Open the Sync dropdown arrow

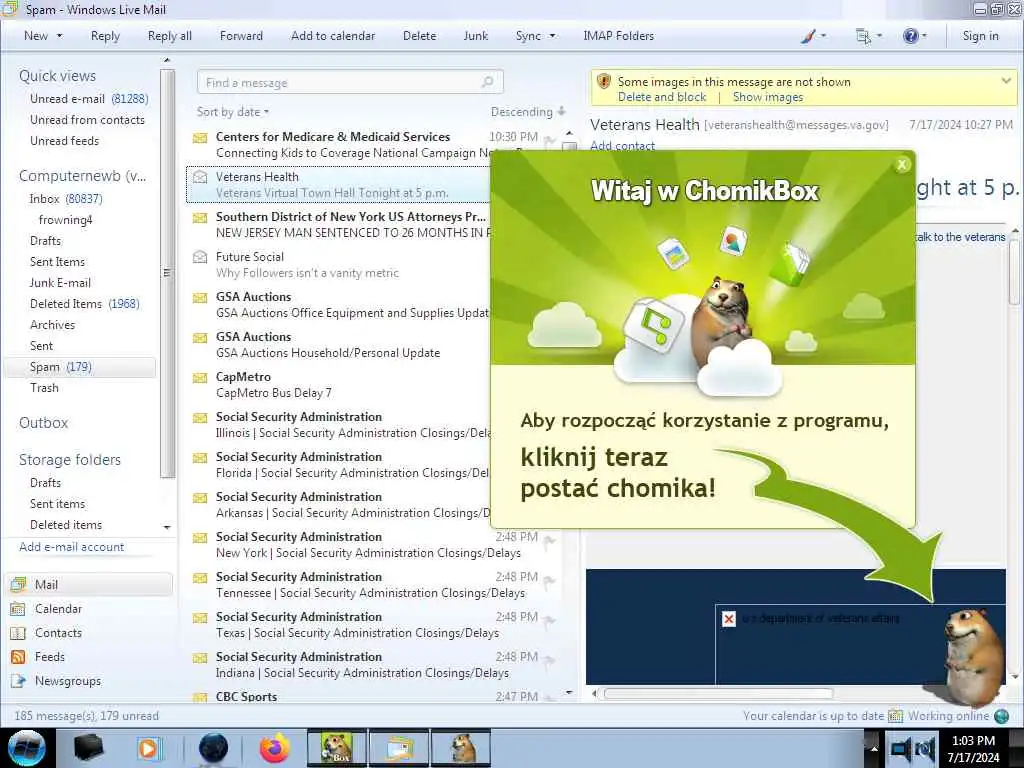552,36
